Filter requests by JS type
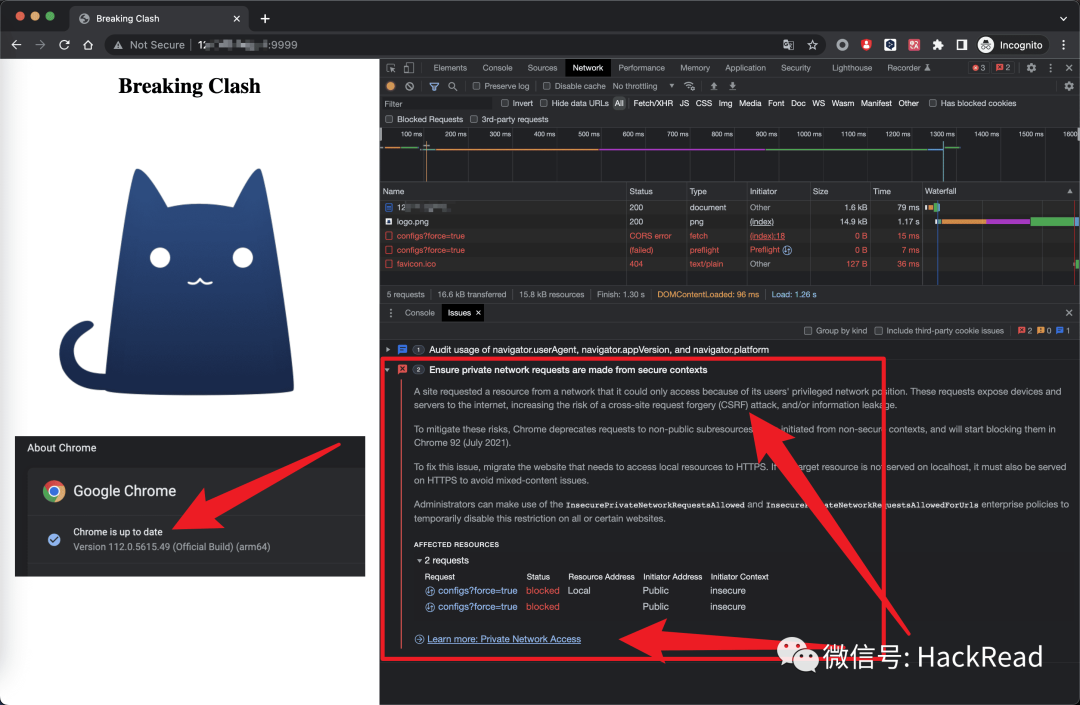This screenshot has height=705, width=1080. tap(684, 103)
